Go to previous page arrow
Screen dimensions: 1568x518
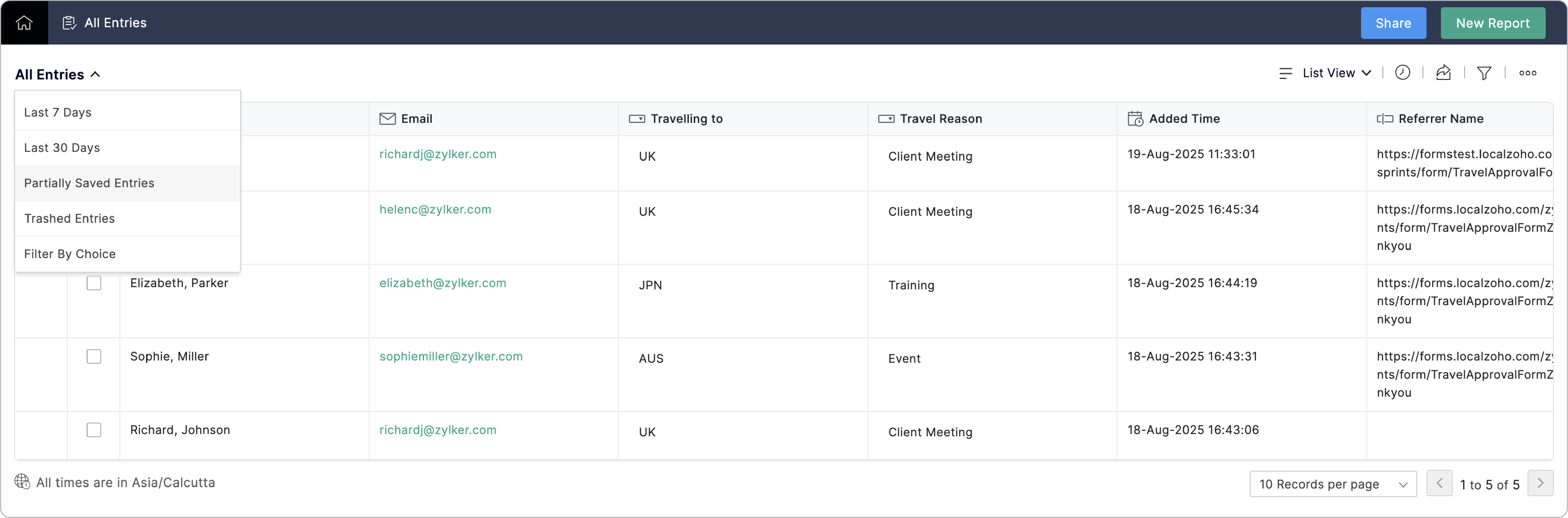click(1439, 483)
